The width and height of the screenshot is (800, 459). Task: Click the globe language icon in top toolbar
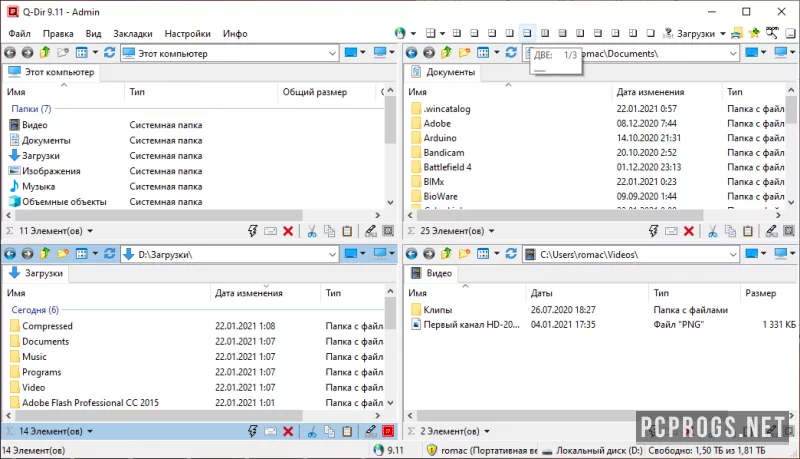coord(400,34)
